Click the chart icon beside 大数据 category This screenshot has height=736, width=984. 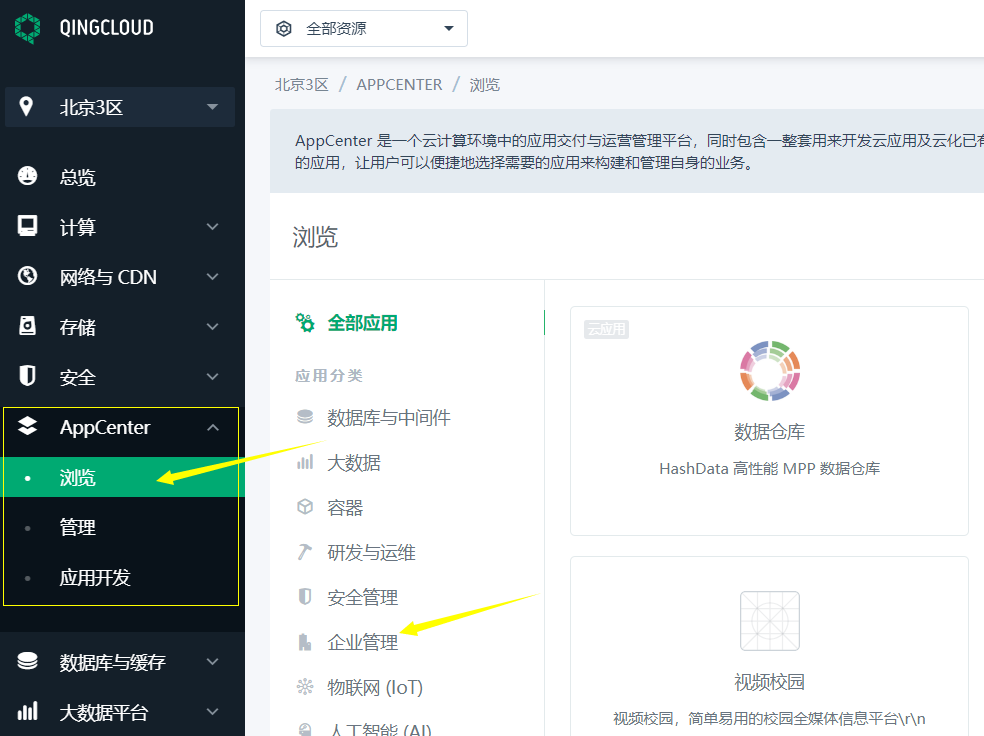pyautogui.click(x=305, y=462)
